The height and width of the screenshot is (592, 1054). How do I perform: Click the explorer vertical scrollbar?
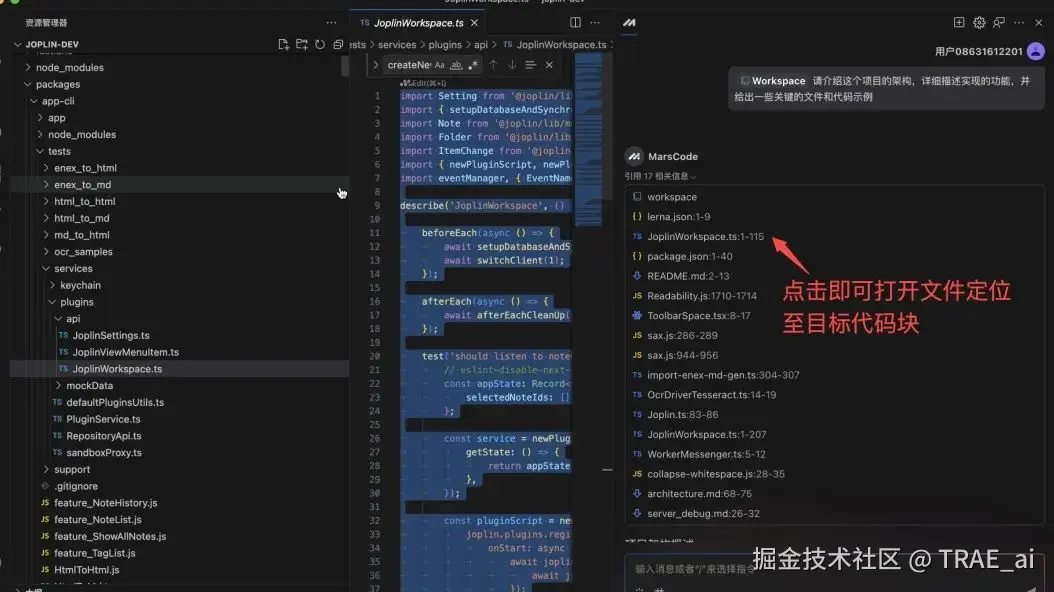click(x=345, y=66)
